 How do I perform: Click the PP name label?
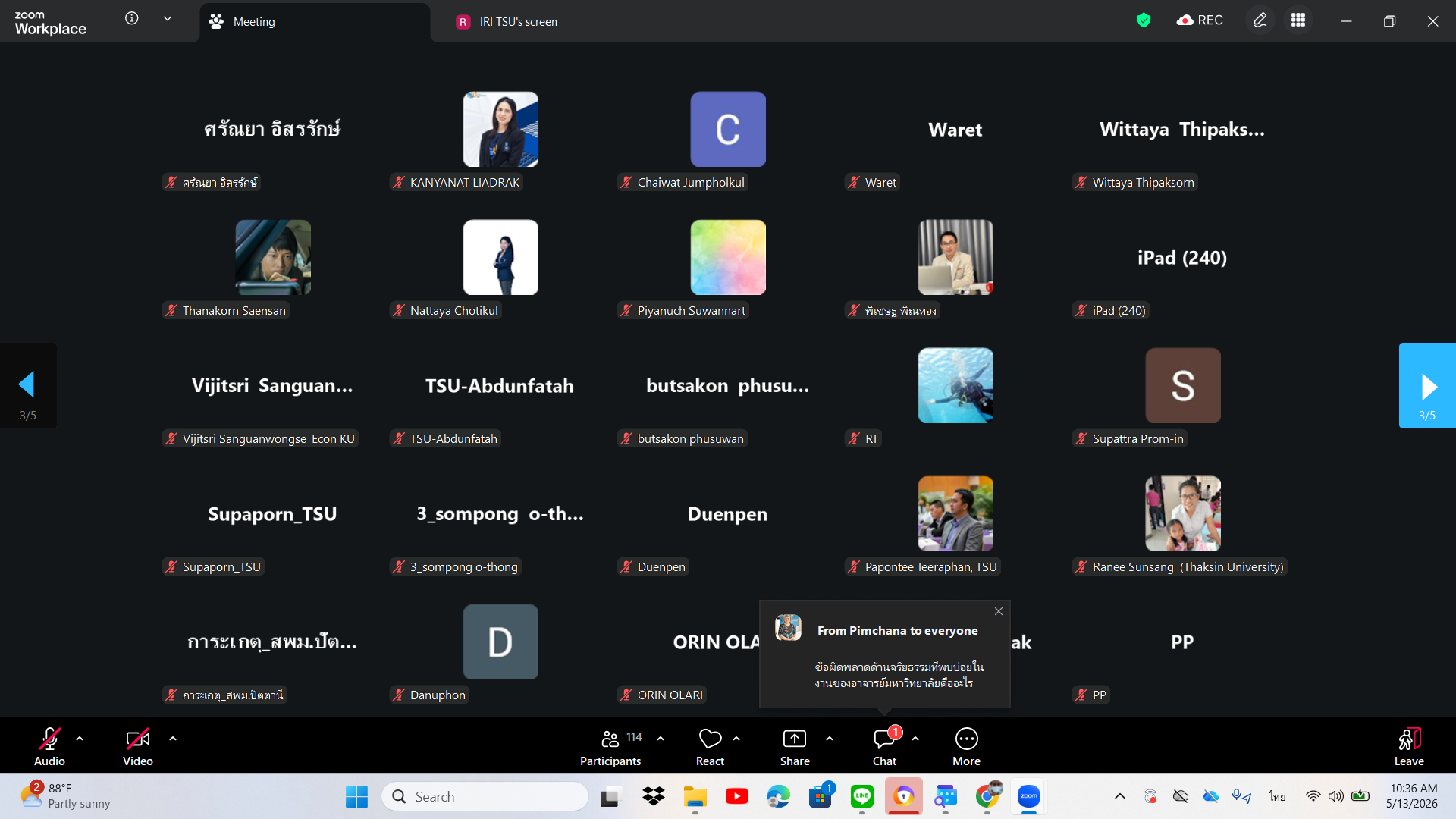click(1091, 695)
